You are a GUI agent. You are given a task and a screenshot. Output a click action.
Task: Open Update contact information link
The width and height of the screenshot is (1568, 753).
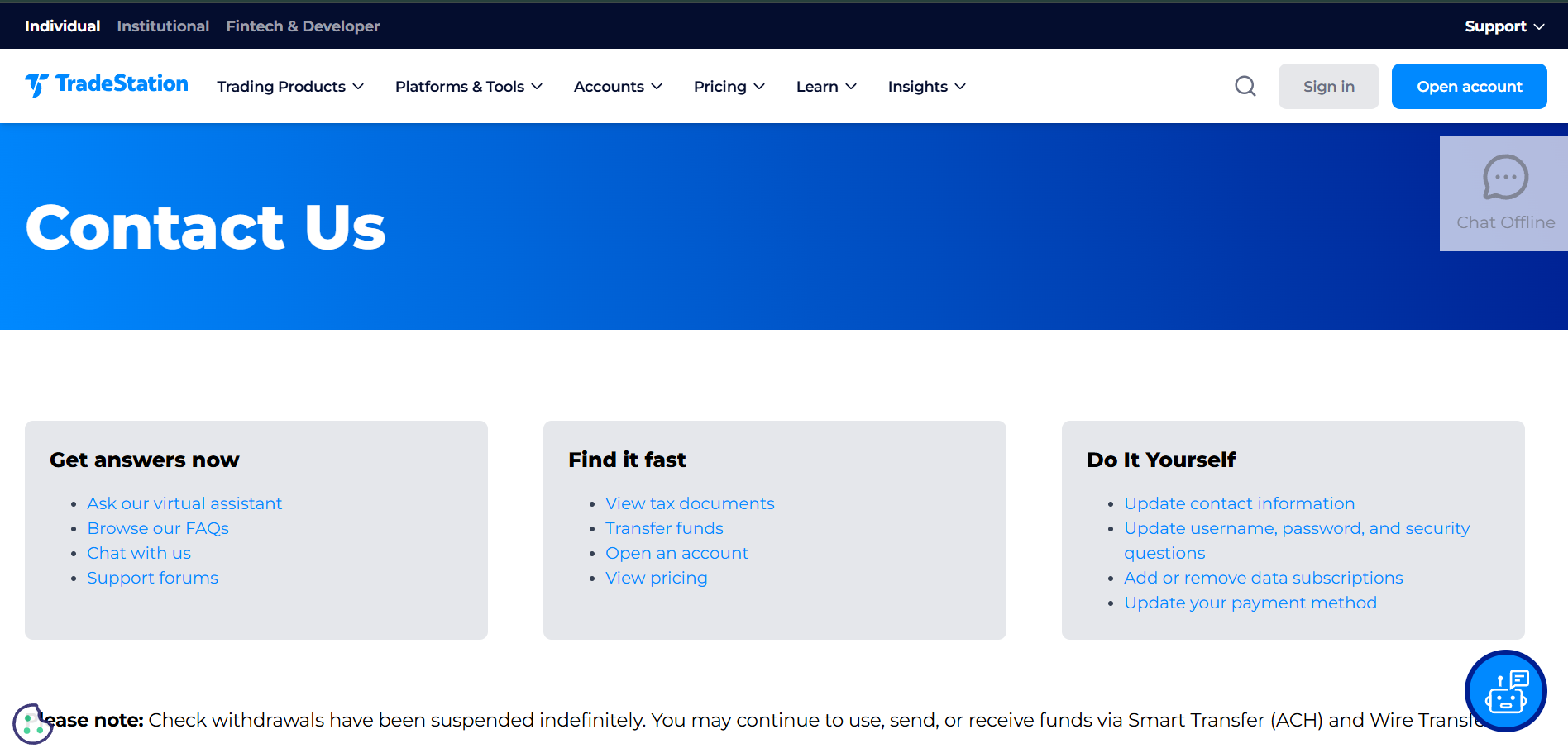point(1239,503)
